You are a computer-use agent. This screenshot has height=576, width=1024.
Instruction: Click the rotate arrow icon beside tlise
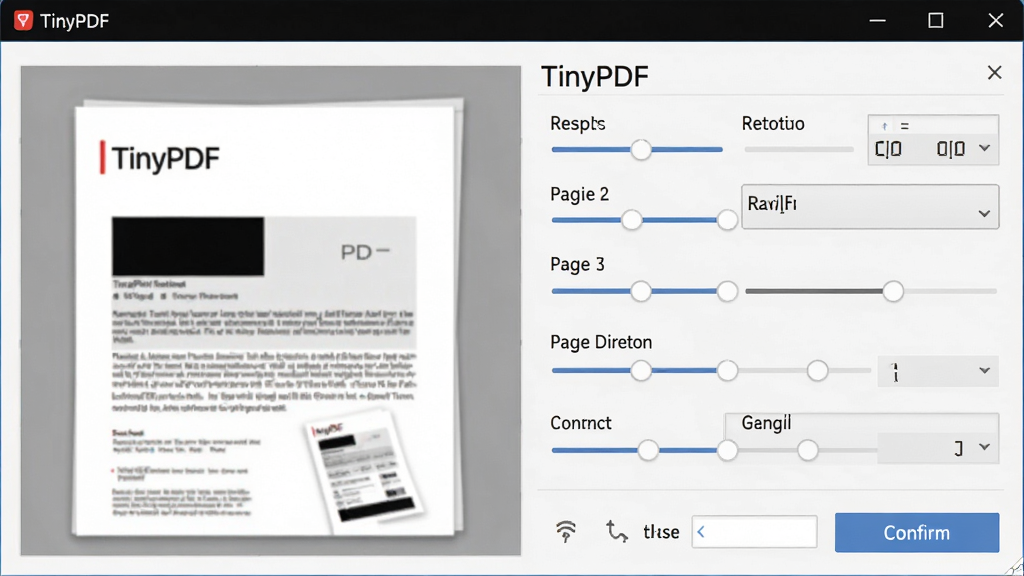(x=616, y=532)
